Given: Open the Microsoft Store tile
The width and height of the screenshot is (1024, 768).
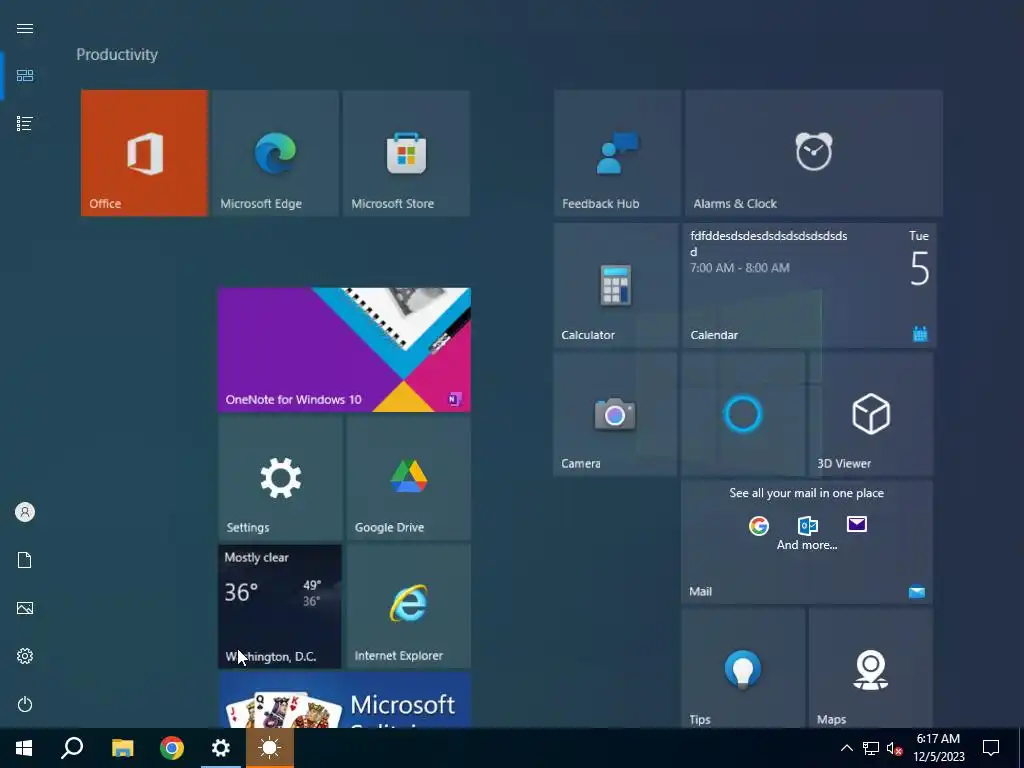Looking at the screenshot, I should (406, 153).
